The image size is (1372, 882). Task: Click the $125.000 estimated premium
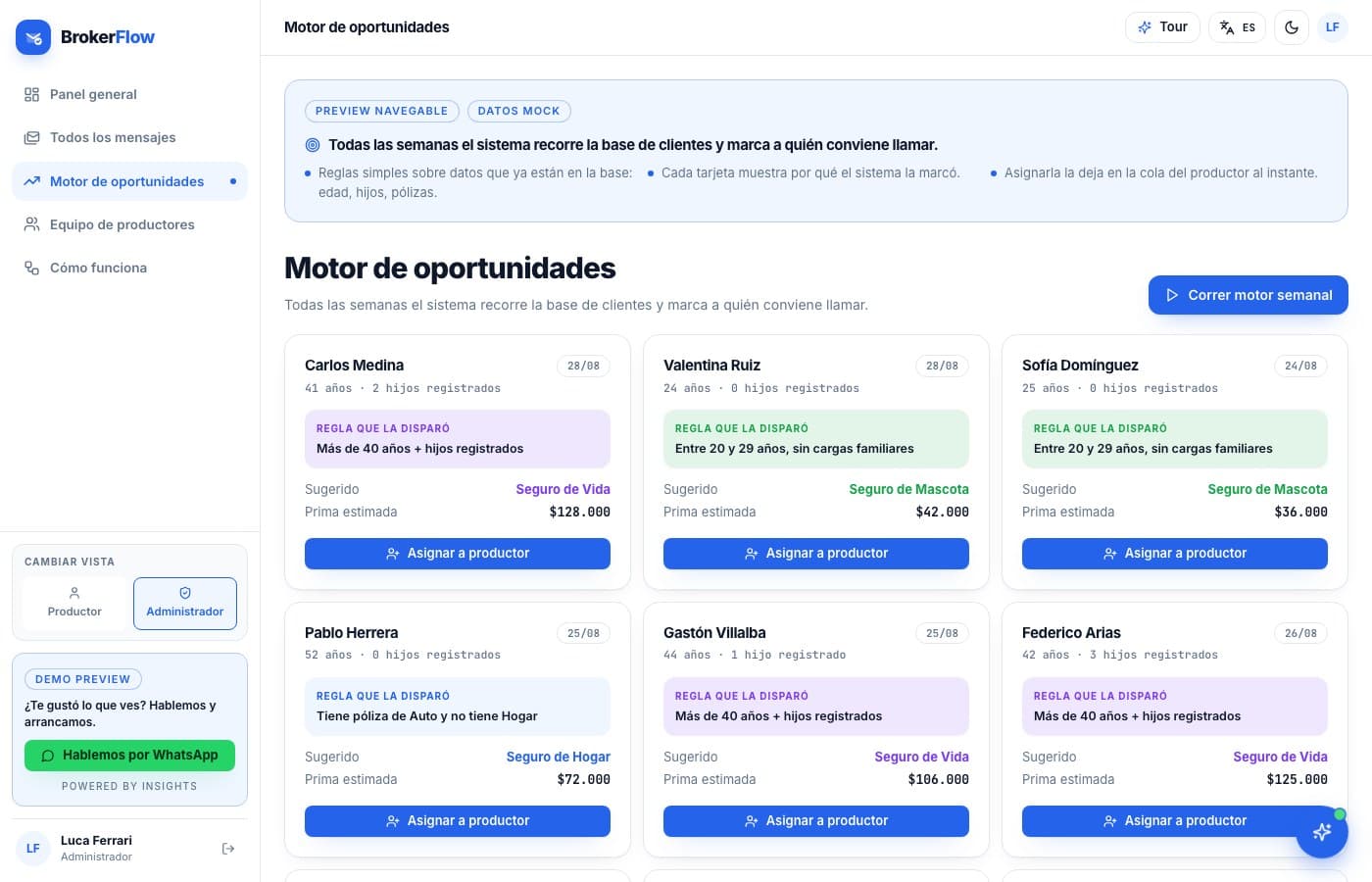(x=1297, y=779)
